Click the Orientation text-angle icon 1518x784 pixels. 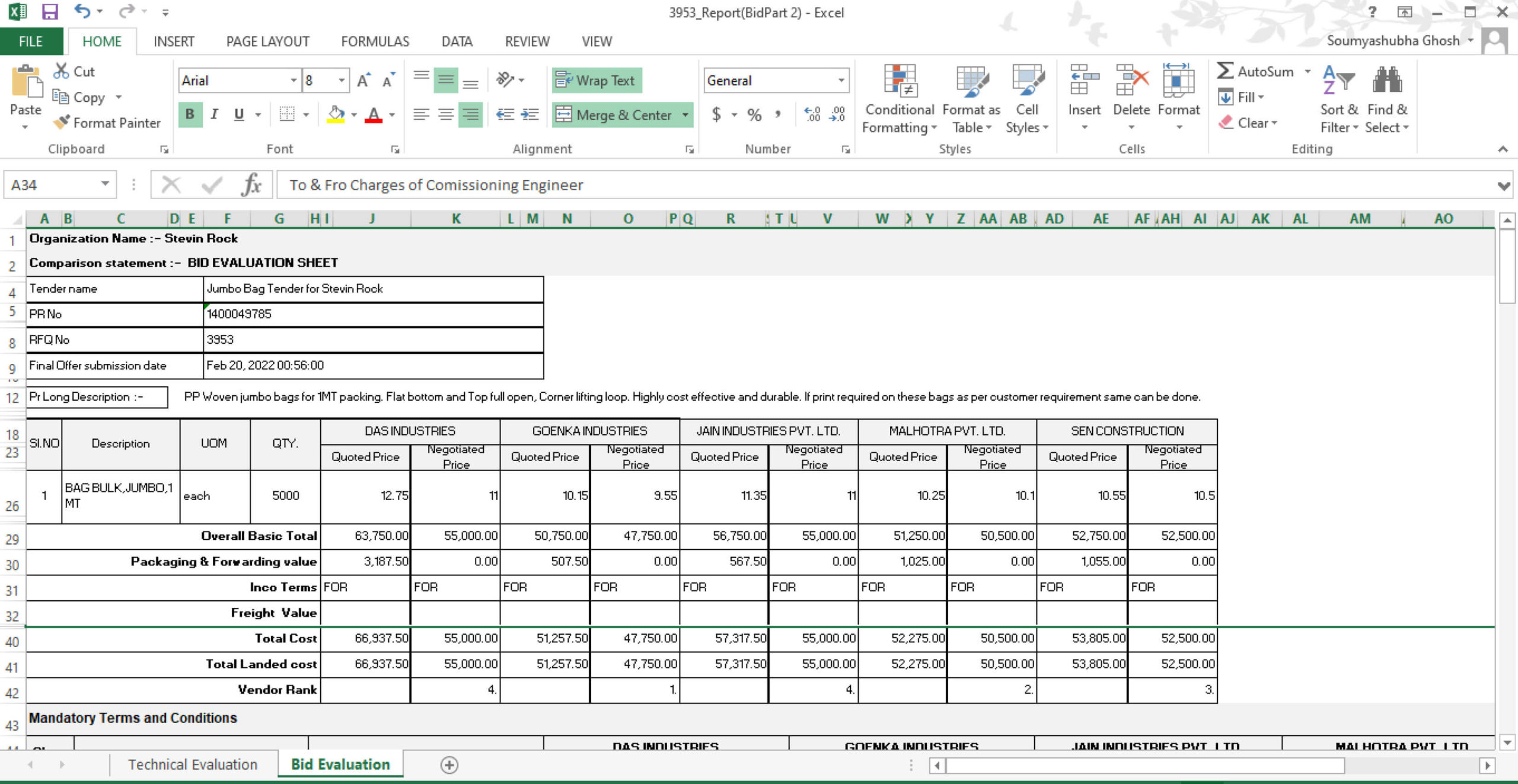pyautogui.click(x=505, y=79)
